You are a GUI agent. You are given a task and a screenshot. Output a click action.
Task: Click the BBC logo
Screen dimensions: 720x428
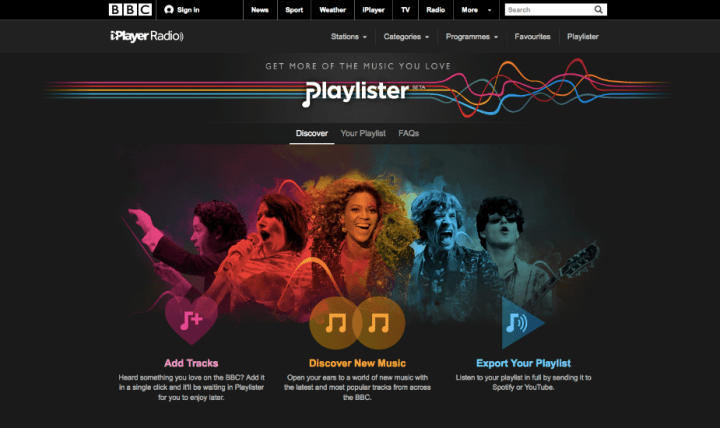pyautogui.click(x=130, y=10)
